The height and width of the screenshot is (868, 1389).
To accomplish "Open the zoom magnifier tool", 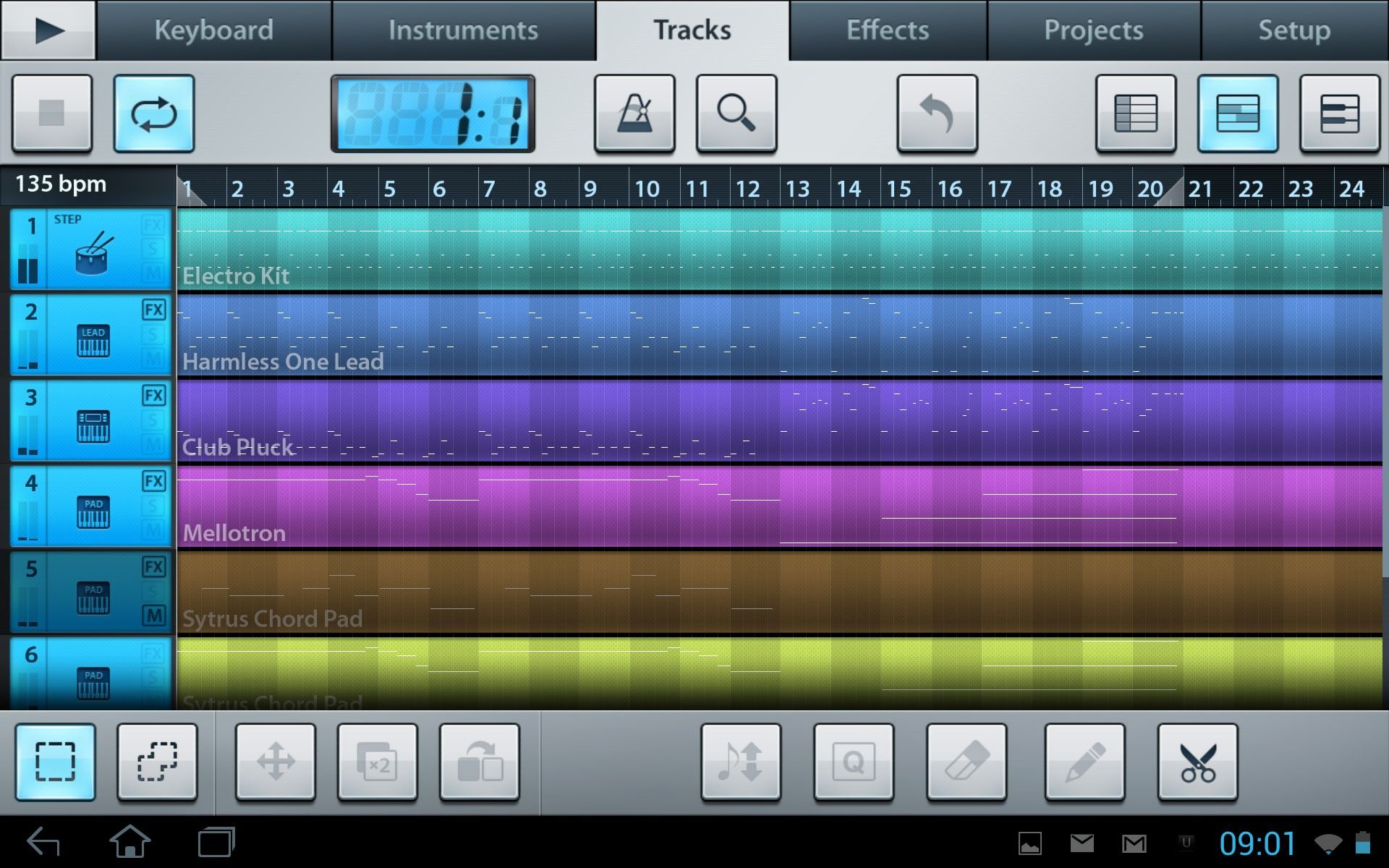I will 736,114.
